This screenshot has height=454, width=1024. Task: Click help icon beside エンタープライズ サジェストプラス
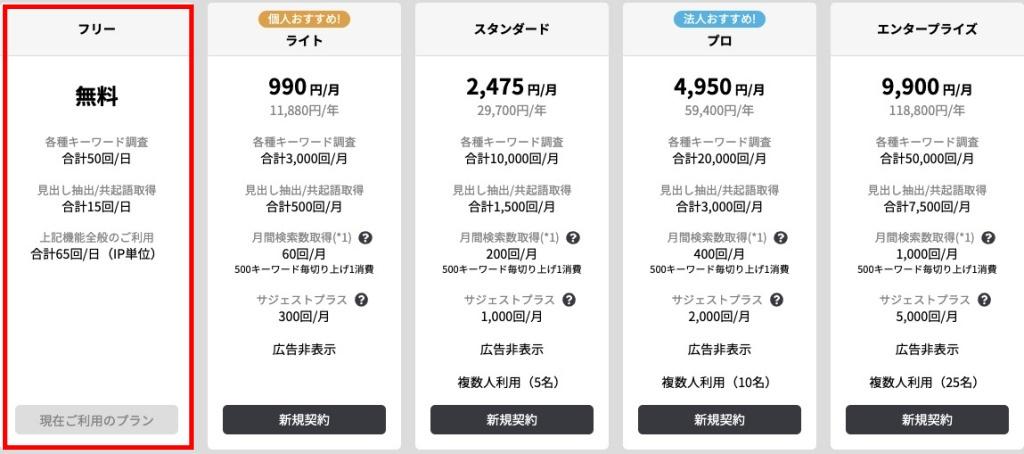click(984, 300)
